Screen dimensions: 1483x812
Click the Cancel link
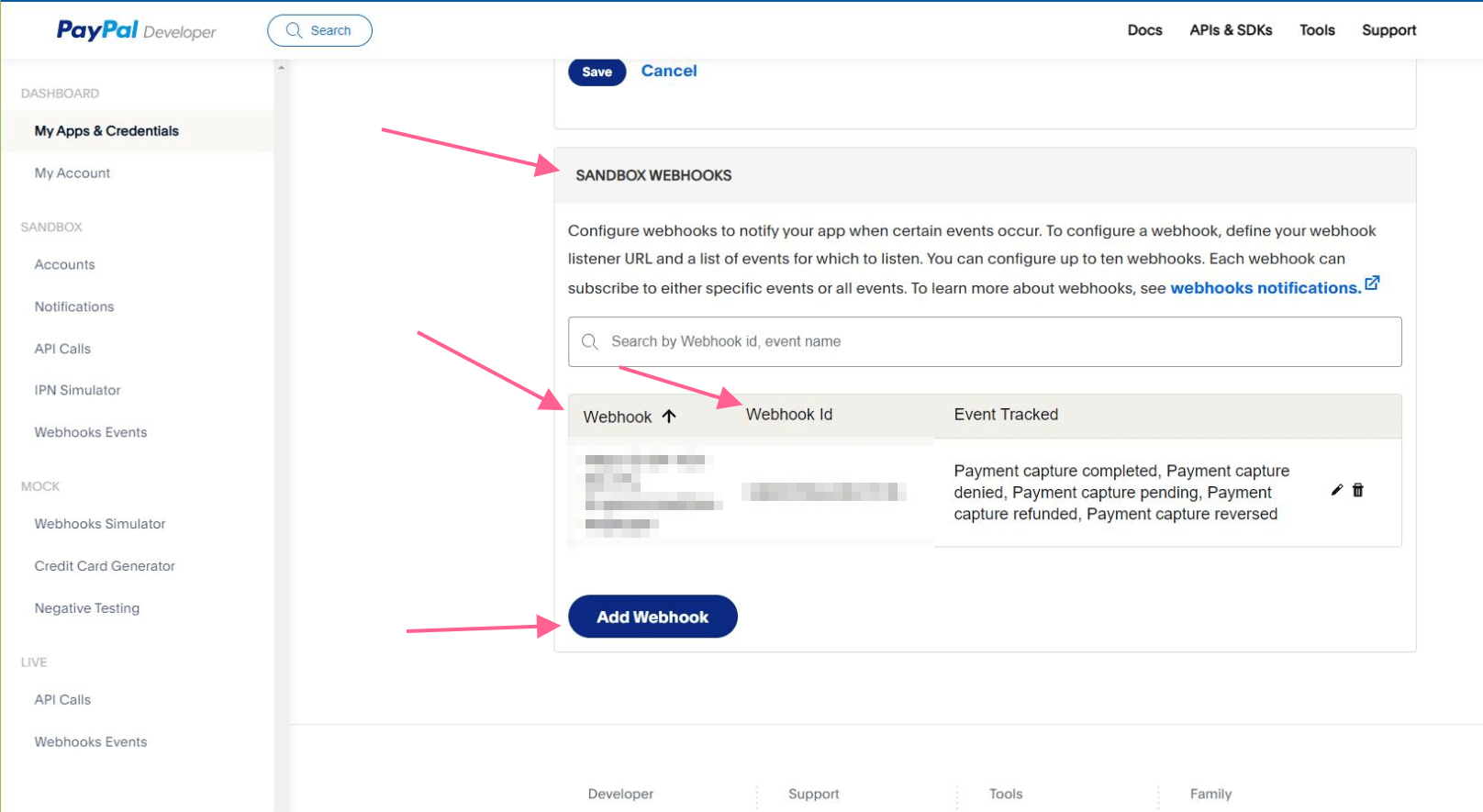669,71
